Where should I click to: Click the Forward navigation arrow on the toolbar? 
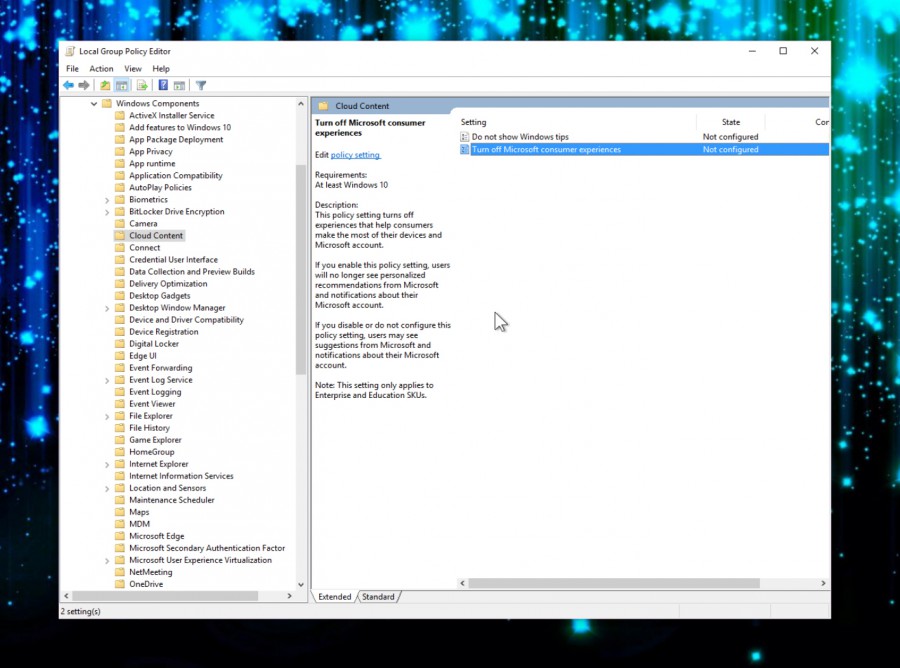coord(82,85)
